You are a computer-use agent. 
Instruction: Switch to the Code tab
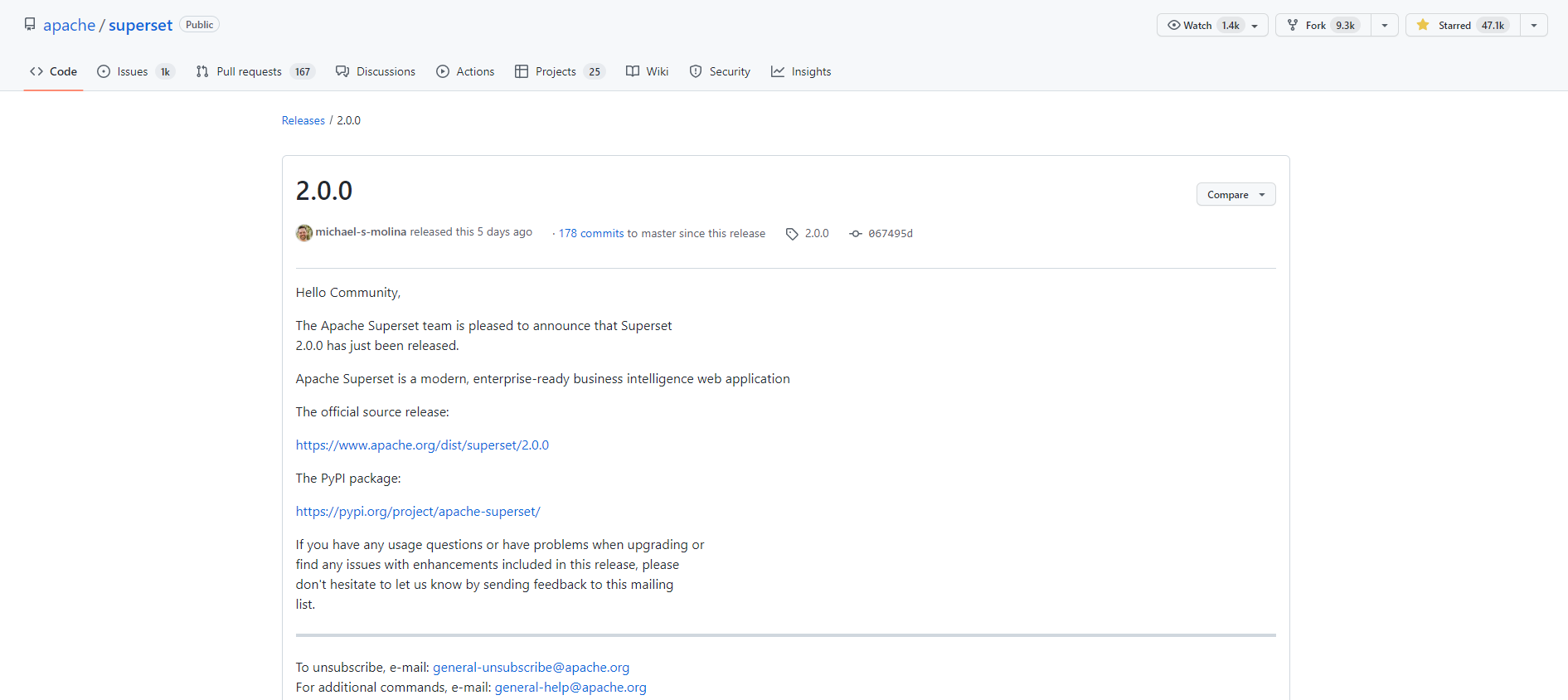tap(54, 71)
